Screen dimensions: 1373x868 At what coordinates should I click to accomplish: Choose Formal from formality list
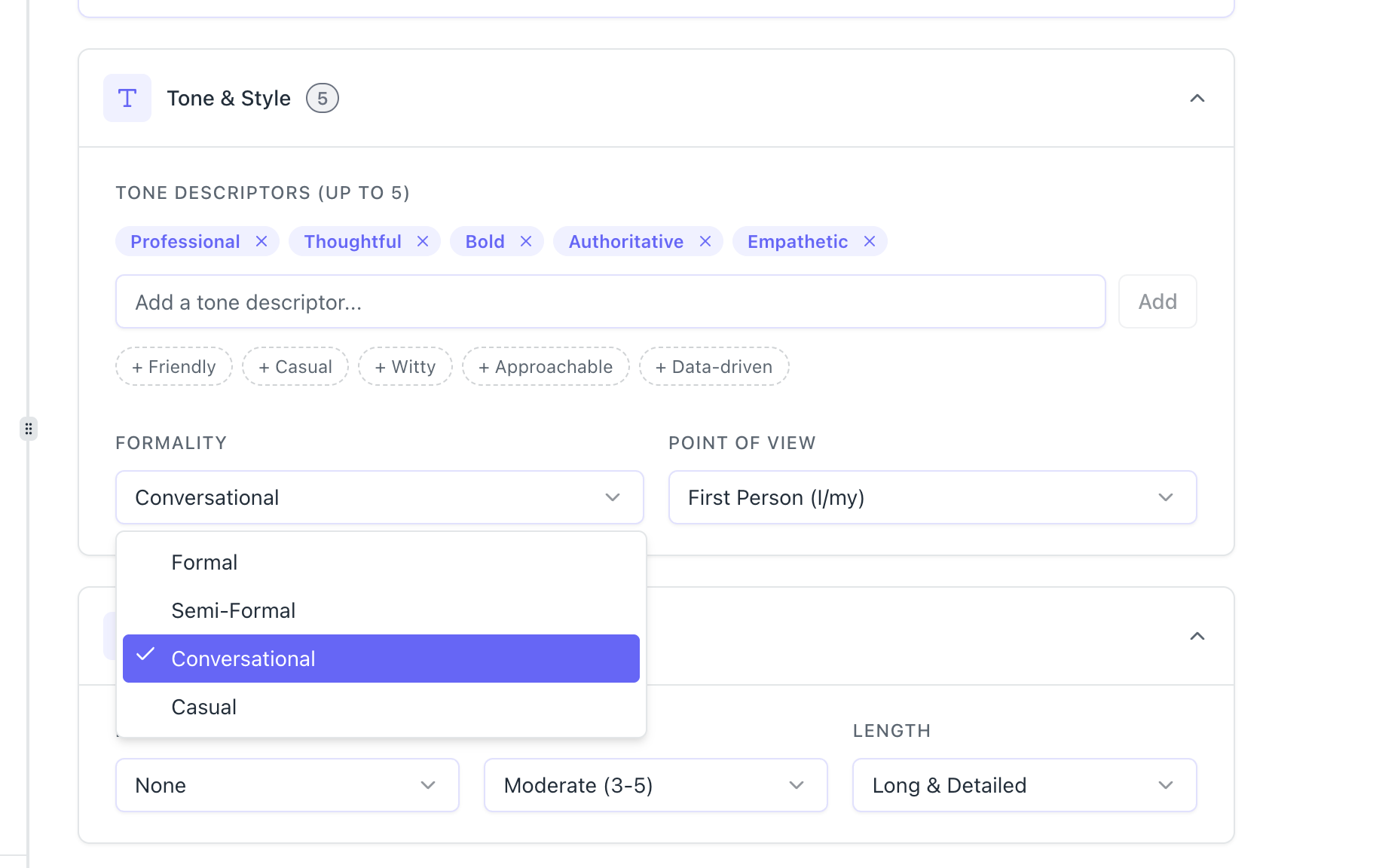[204, 562]
